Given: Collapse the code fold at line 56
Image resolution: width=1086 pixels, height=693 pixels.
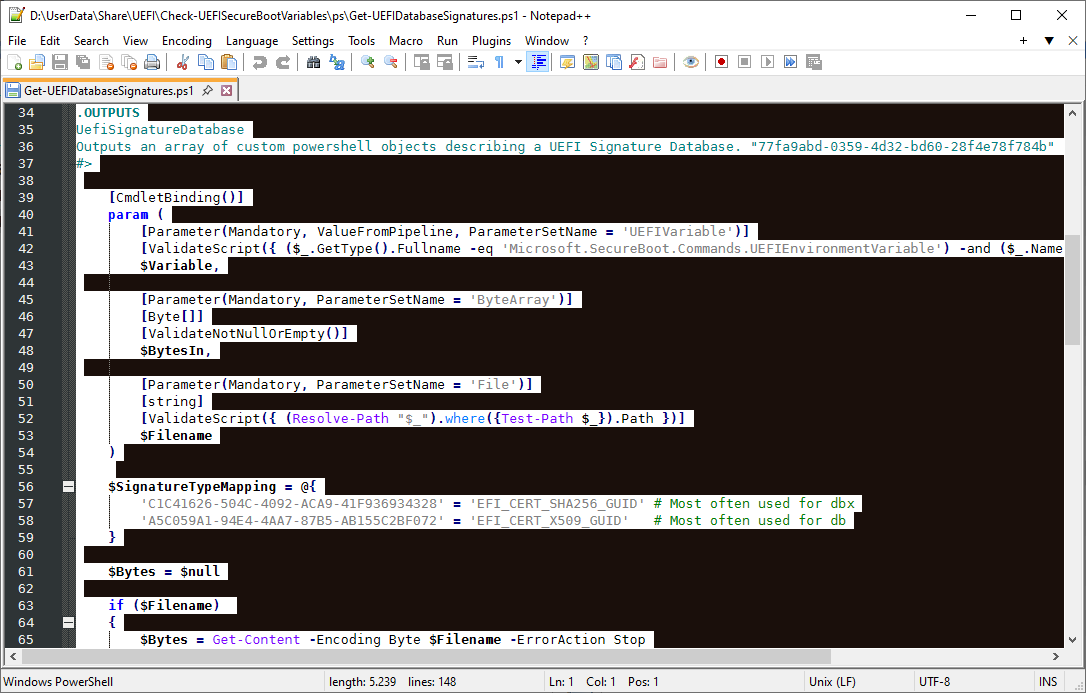Looking at the screenshot, I should (x=68, y=487).
